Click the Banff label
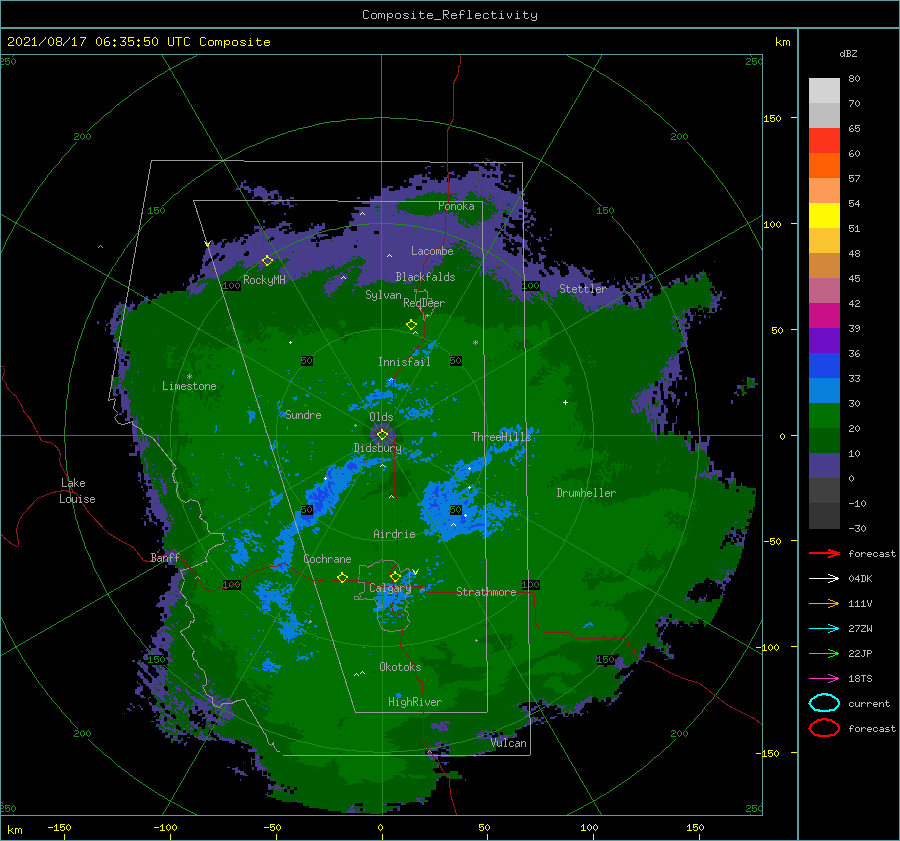This screenshot has height=841, width=900. coord(165,557)
